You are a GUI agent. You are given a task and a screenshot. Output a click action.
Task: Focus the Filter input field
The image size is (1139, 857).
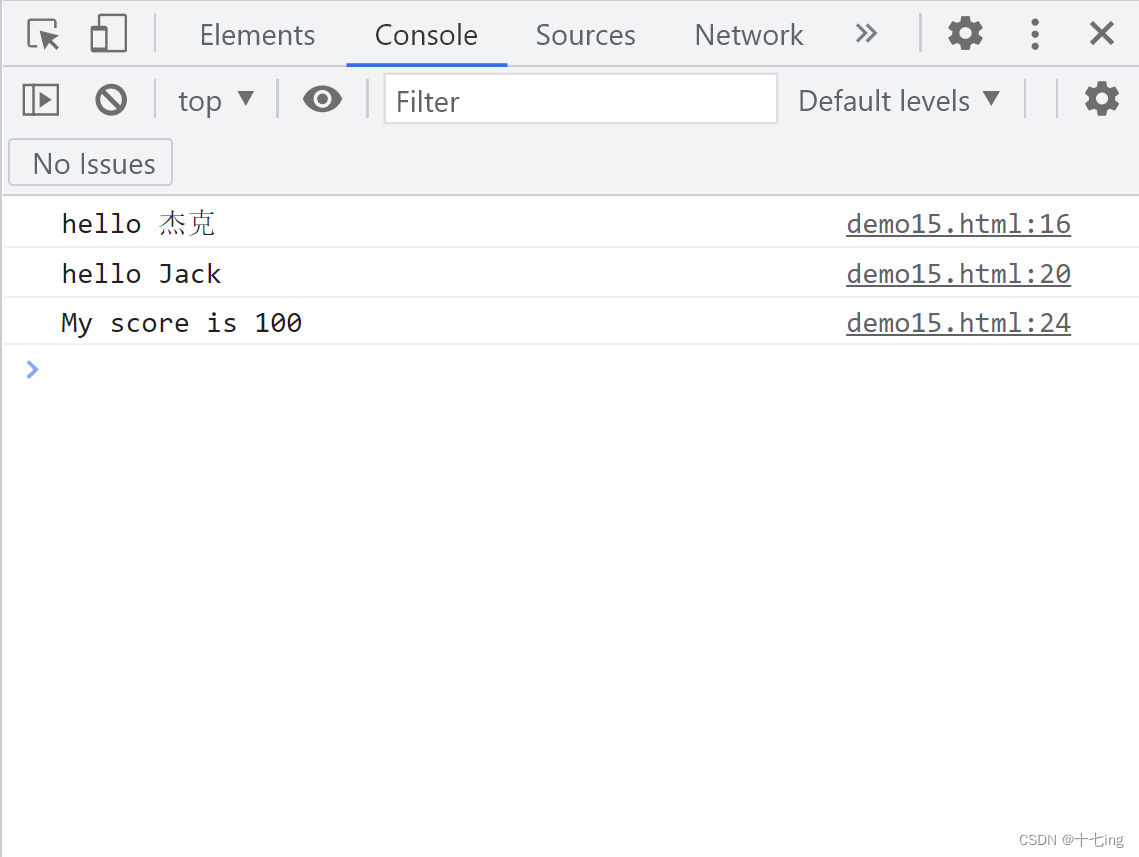coord(580,99)
